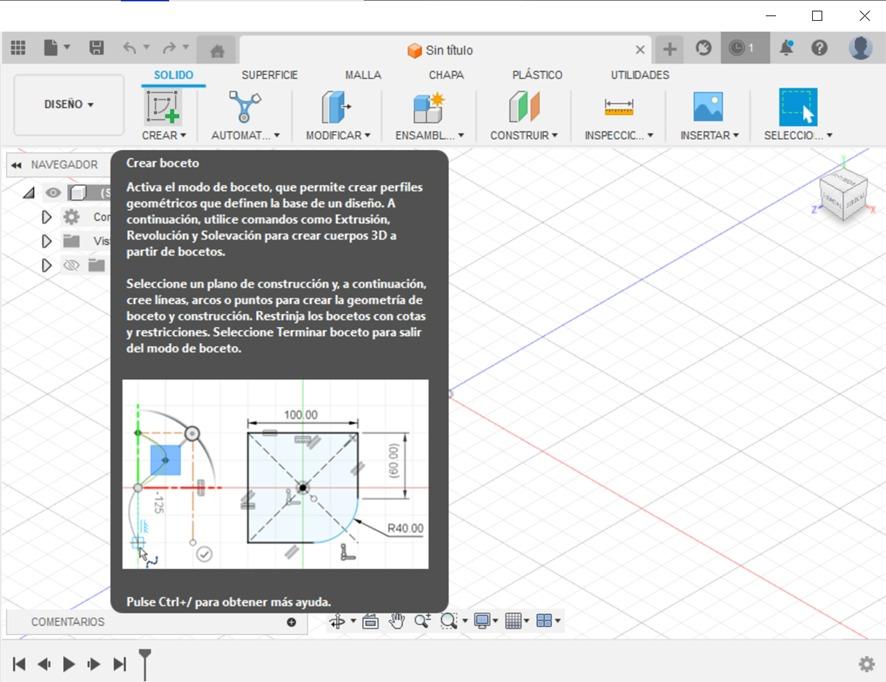This screenshot has height=682, width=886.
Task: Collapse the root component tree node
Action: point(28,193)
